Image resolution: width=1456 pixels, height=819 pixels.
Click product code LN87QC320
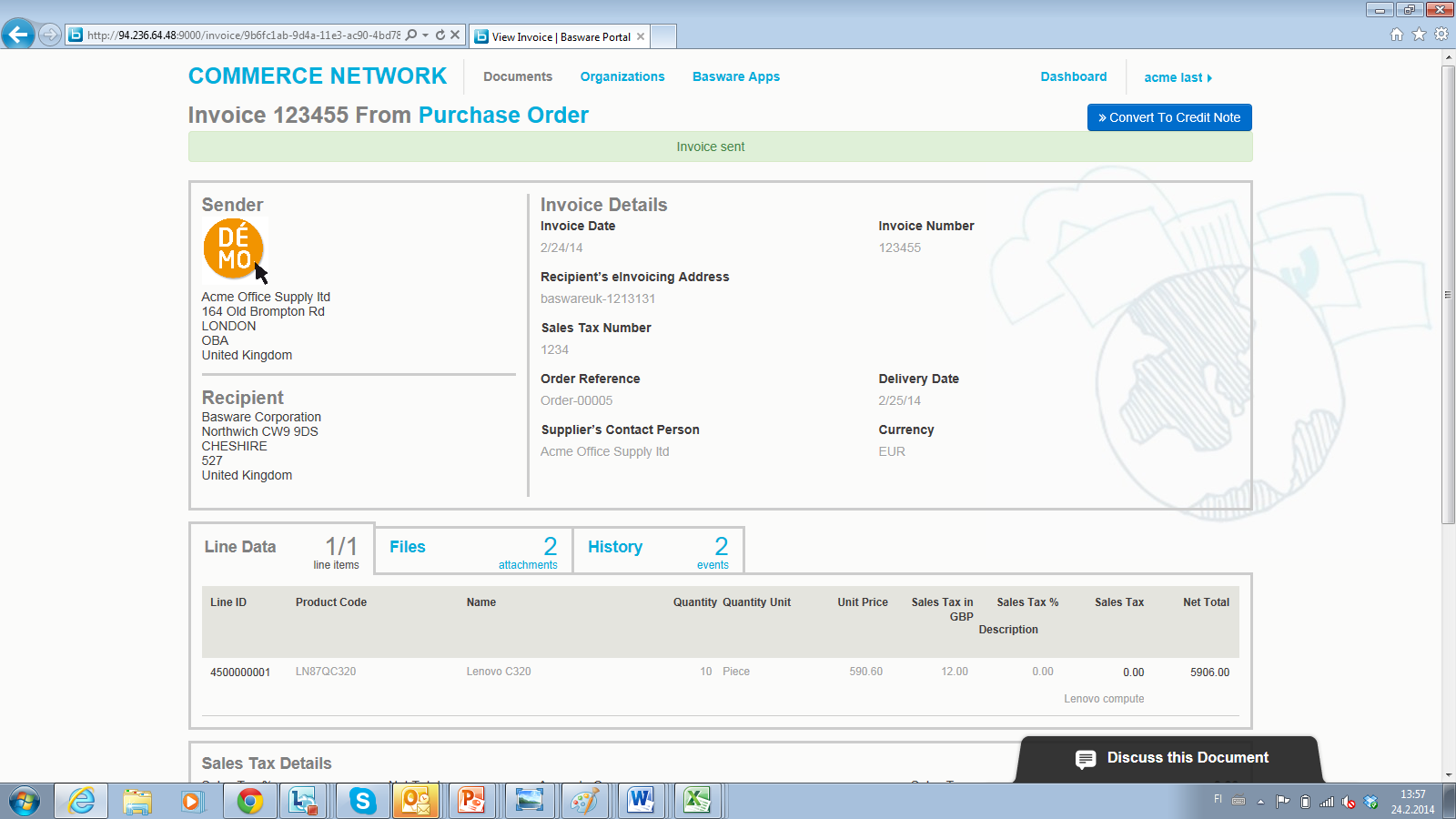[x=326, y=672]
